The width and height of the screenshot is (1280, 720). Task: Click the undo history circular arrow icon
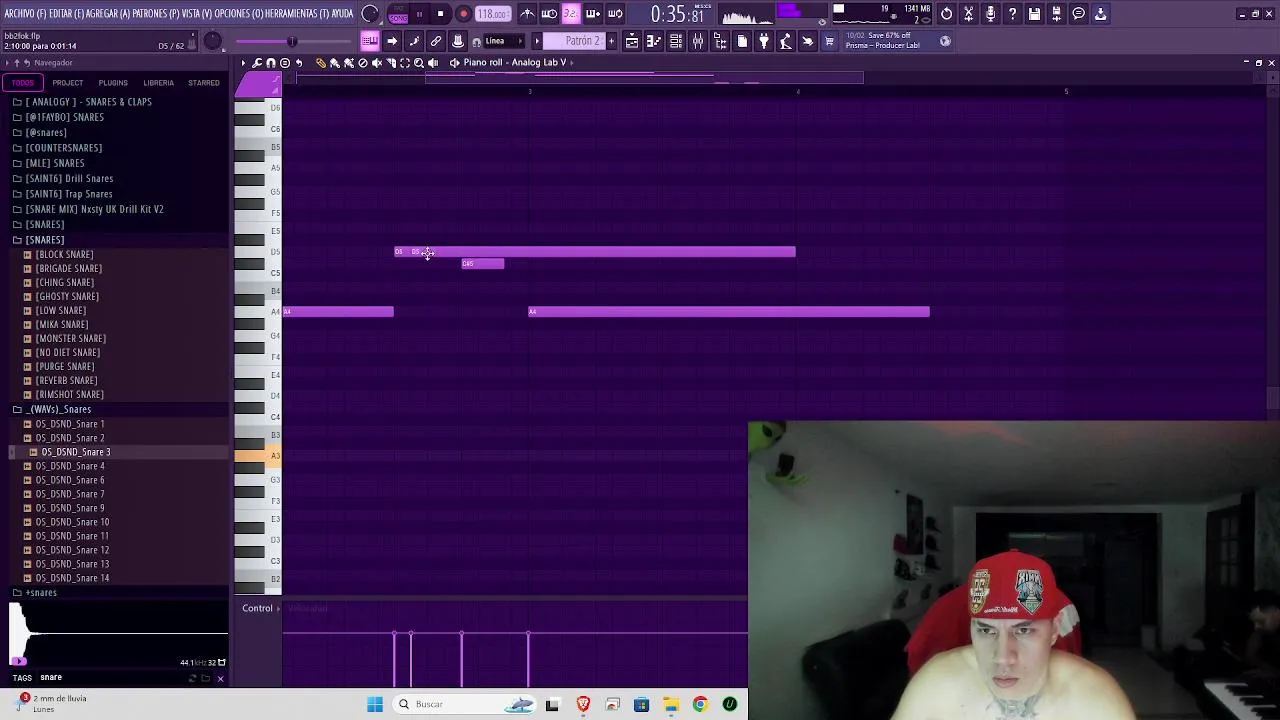tap(946, 14)
